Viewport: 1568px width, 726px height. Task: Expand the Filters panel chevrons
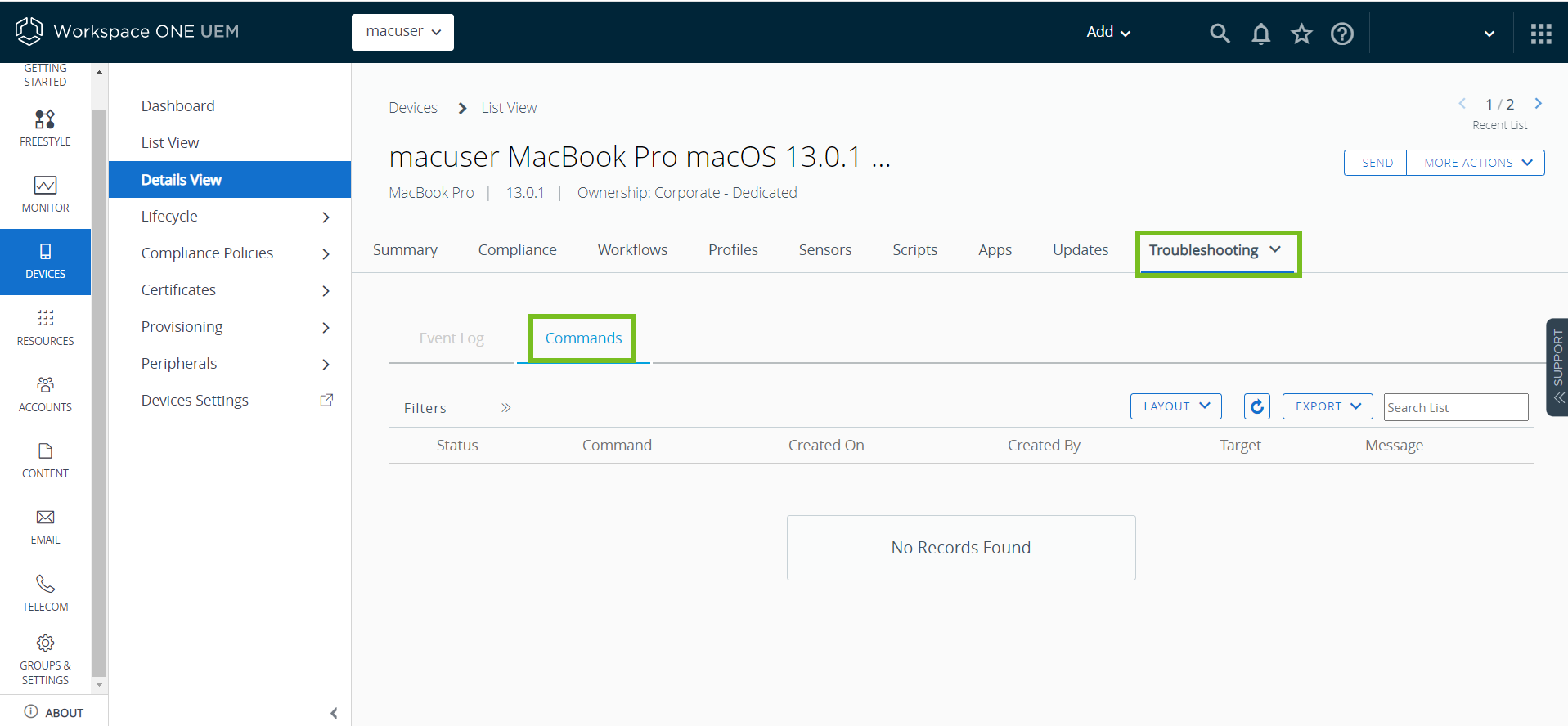(506, 407)
